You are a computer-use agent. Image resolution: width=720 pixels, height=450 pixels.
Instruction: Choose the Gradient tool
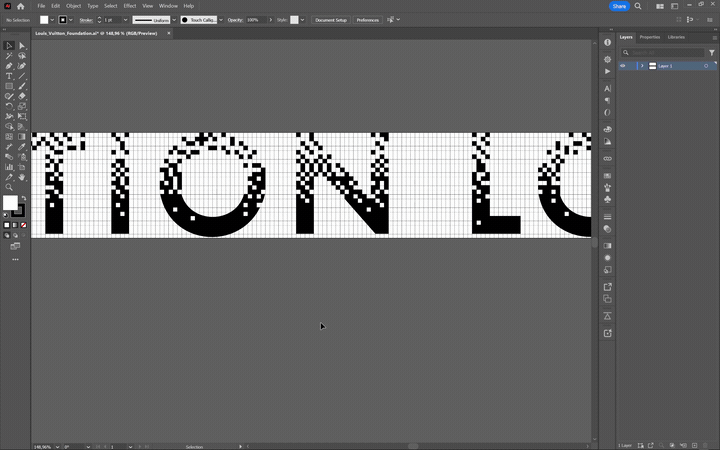coord(22,136)
